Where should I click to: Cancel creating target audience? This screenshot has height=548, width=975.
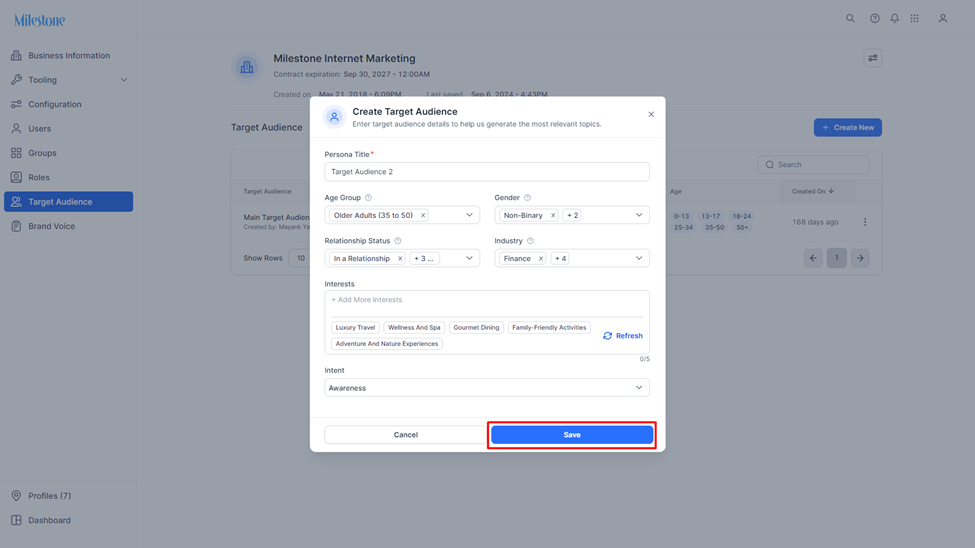coord(405,435)
